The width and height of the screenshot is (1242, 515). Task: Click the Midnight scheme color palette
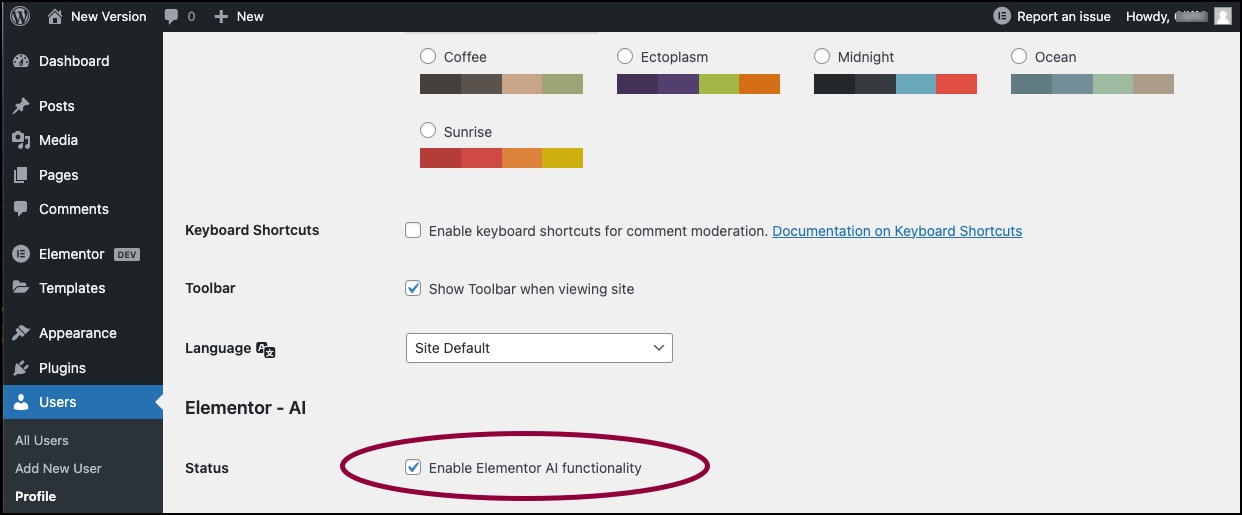(x=895, y=84)
